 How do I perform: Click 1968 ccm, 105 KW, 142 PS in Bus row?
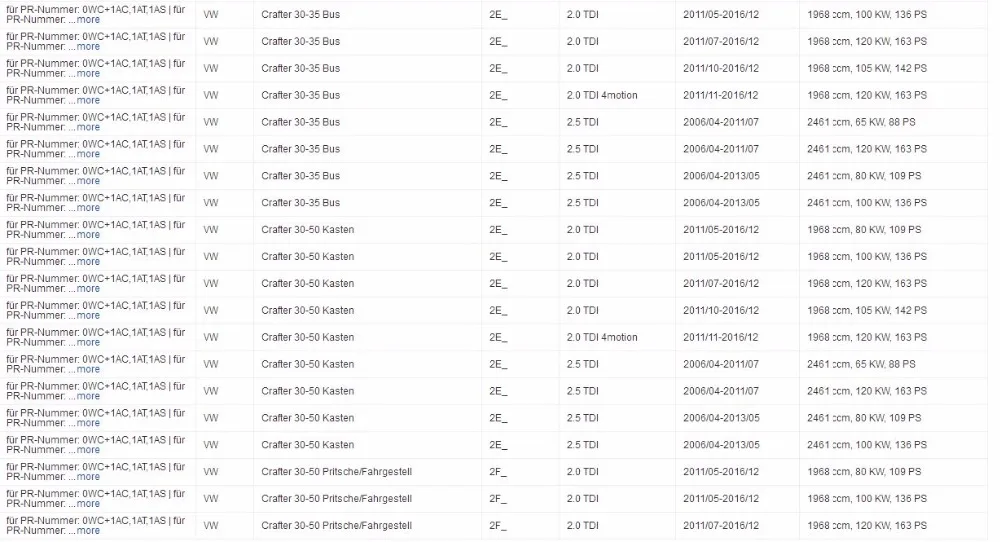pyautogui.click(x=867, y=68)
